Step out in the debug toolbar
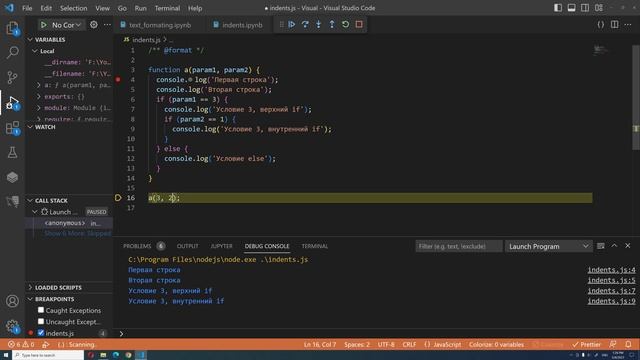Image resolution: width=640 pixels, height=360 pixels. 332,24
